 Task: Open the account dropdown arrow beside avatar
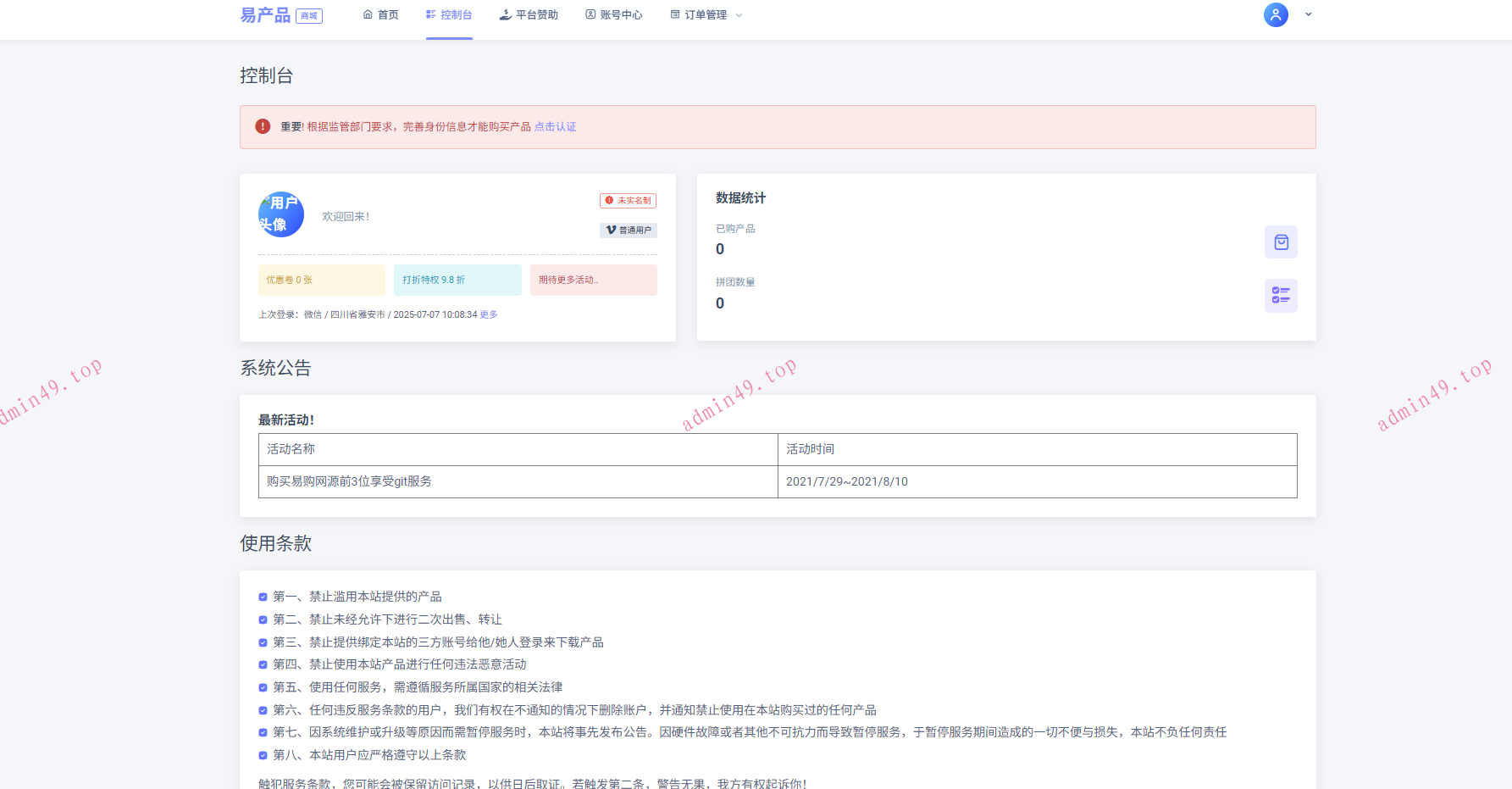1308,14
